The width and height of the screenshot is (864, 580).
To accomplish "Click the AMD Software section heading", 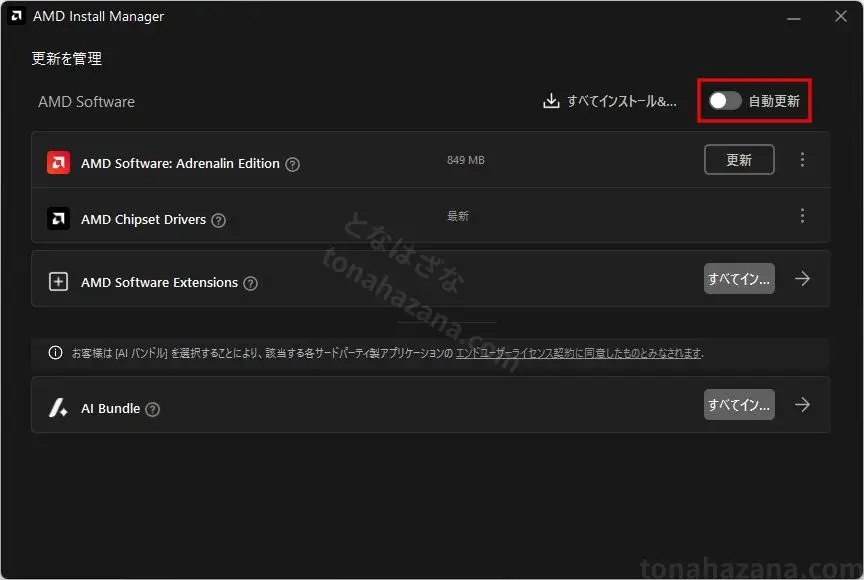I will (x=87, y=101).
